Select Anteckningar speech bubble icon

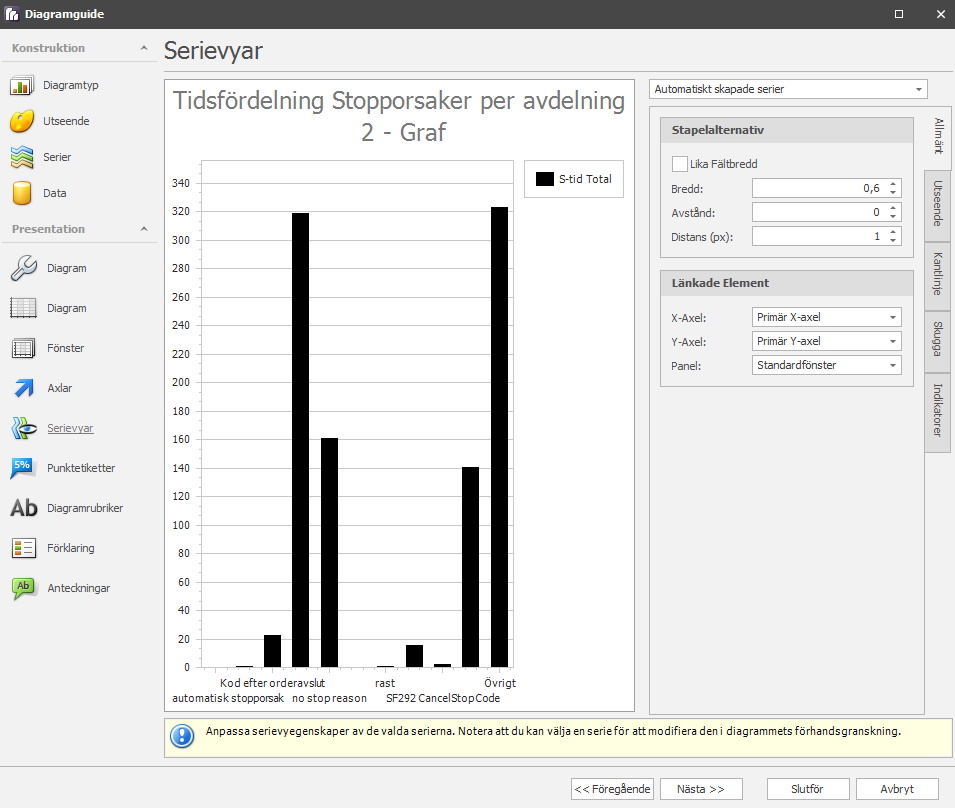(24, 588)
